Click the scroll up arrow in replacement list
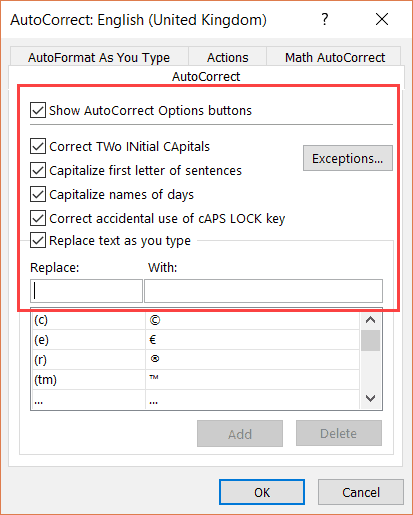 pyautogui.click(x=370, y=320)
